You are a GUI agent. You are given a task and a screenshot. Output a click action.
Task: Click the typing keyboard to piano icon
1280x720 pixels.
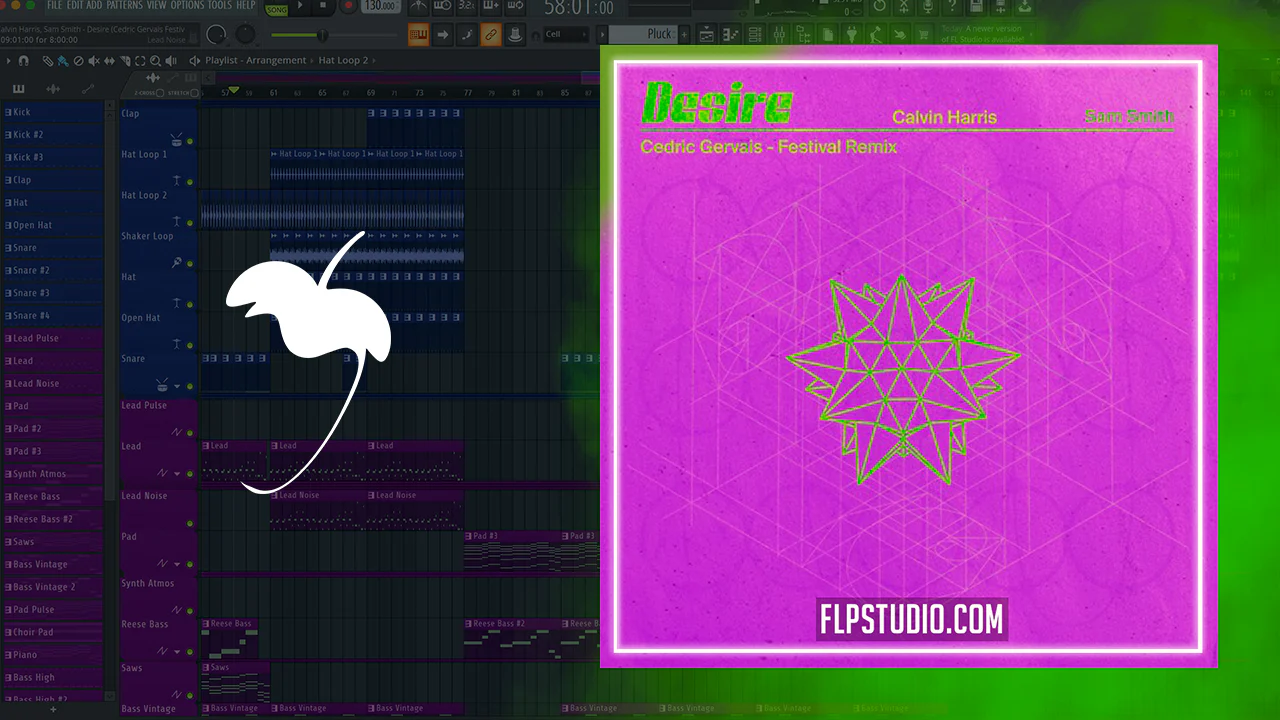click(419, 35)
